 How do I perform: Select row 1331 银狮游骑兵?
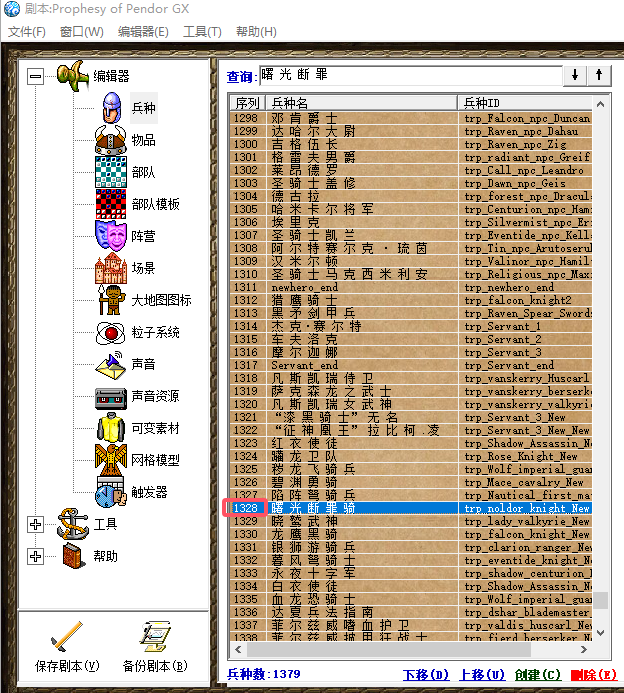pos(411,547)
